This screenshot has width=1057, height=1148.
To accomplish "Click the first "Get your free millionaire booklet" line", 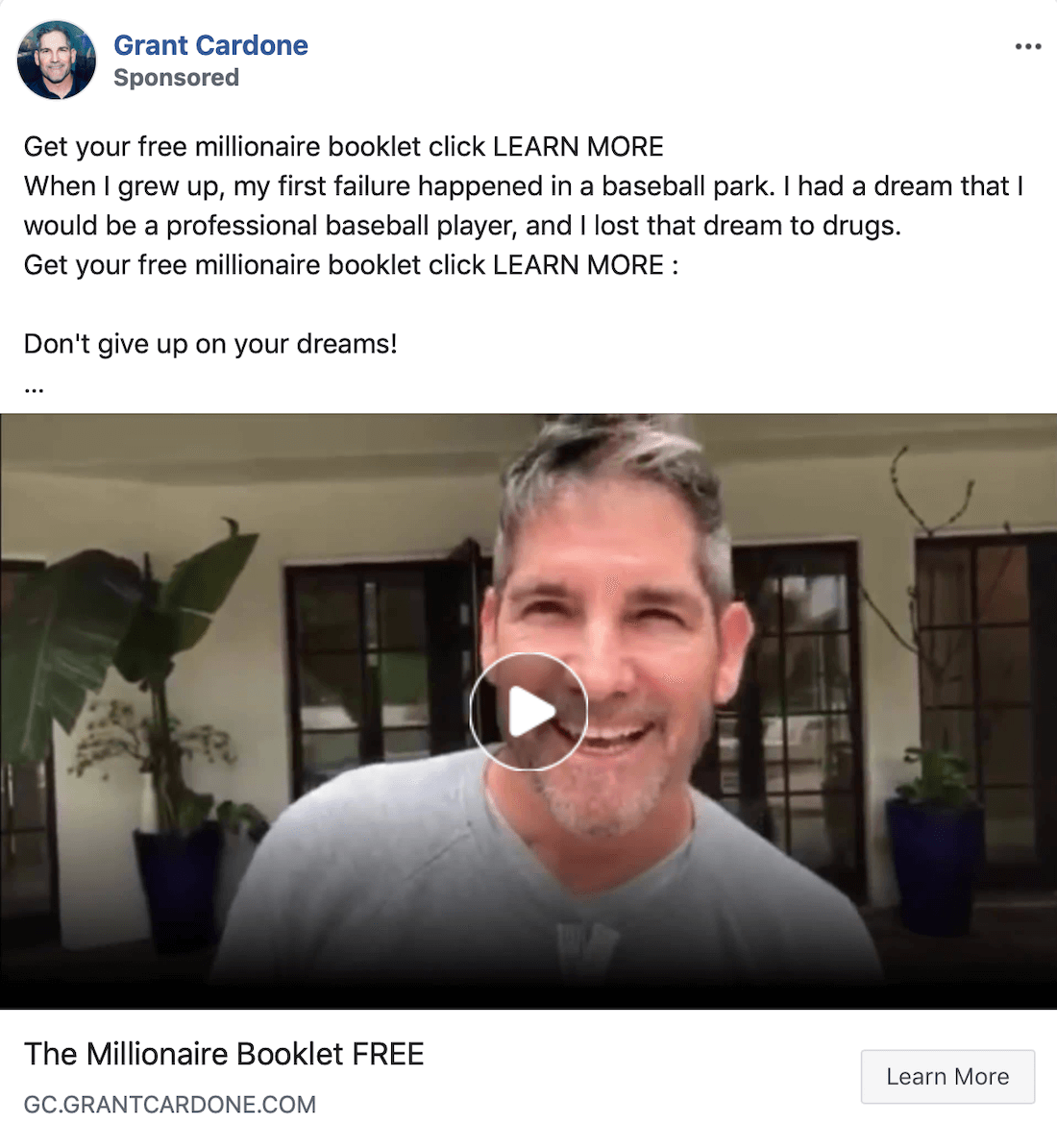I will tap(344, 146).
